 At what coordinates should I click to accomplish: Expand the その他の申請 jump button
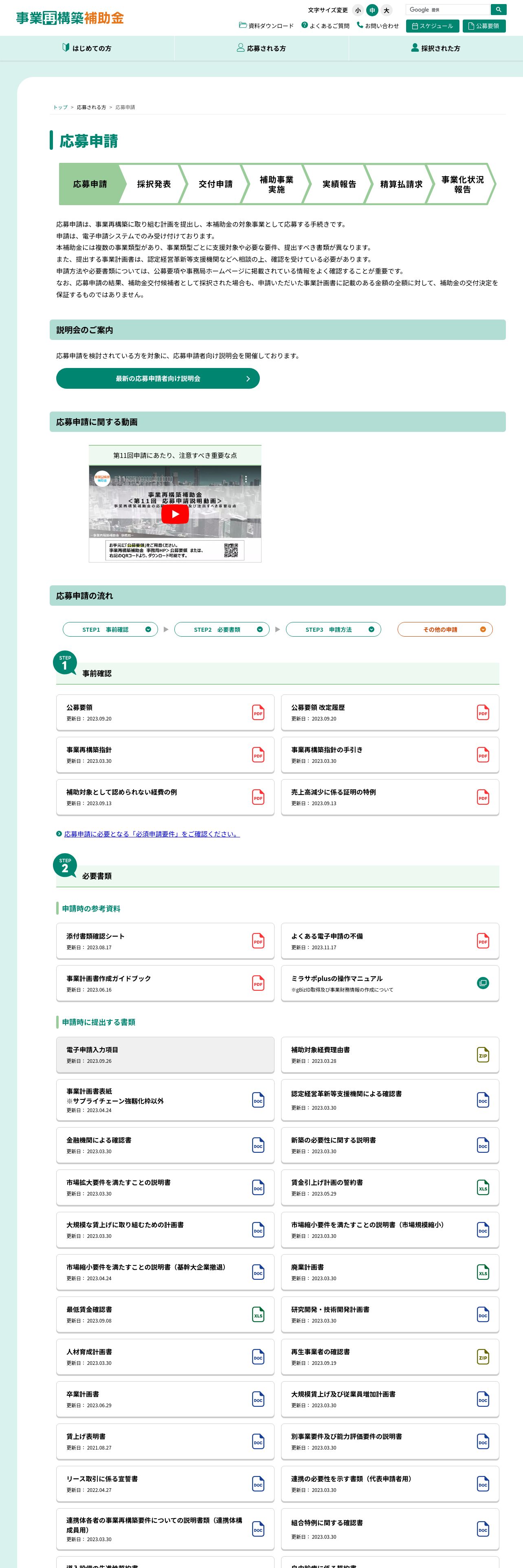click(x=445, y=629)
